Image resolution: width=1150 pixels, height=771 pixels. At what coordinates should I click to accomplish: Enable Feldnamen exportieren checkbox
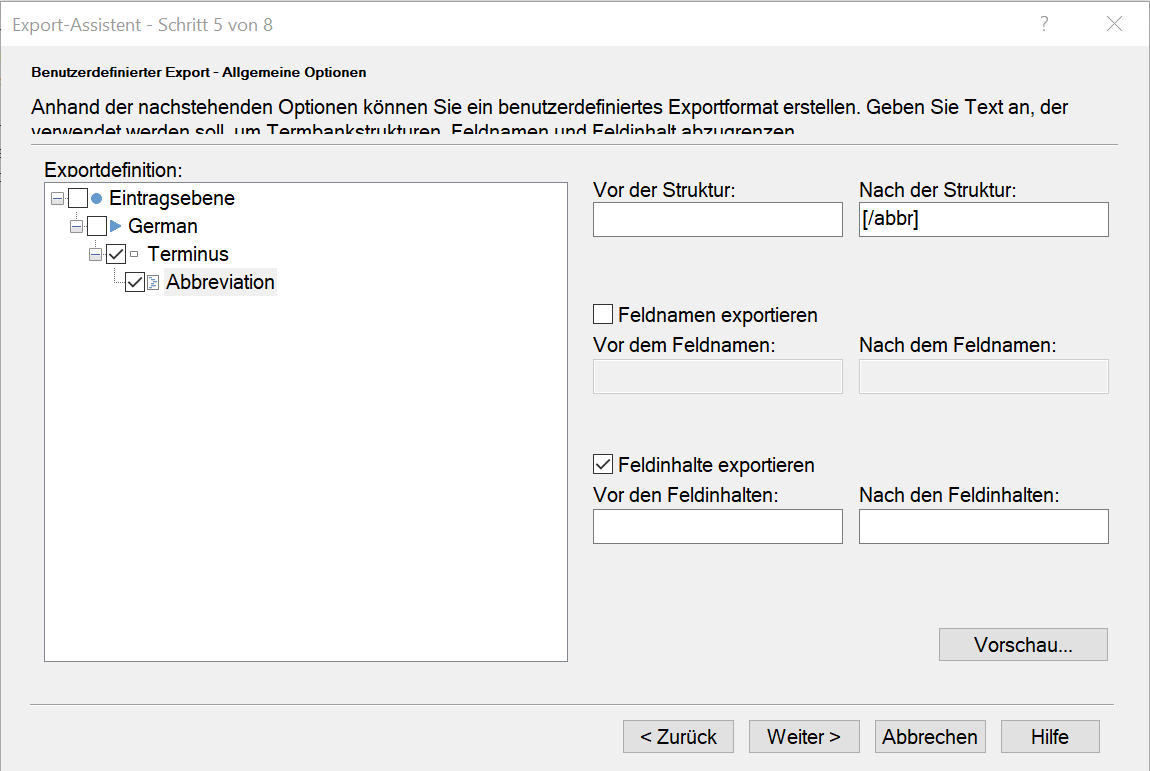click(x=603, y=314)
